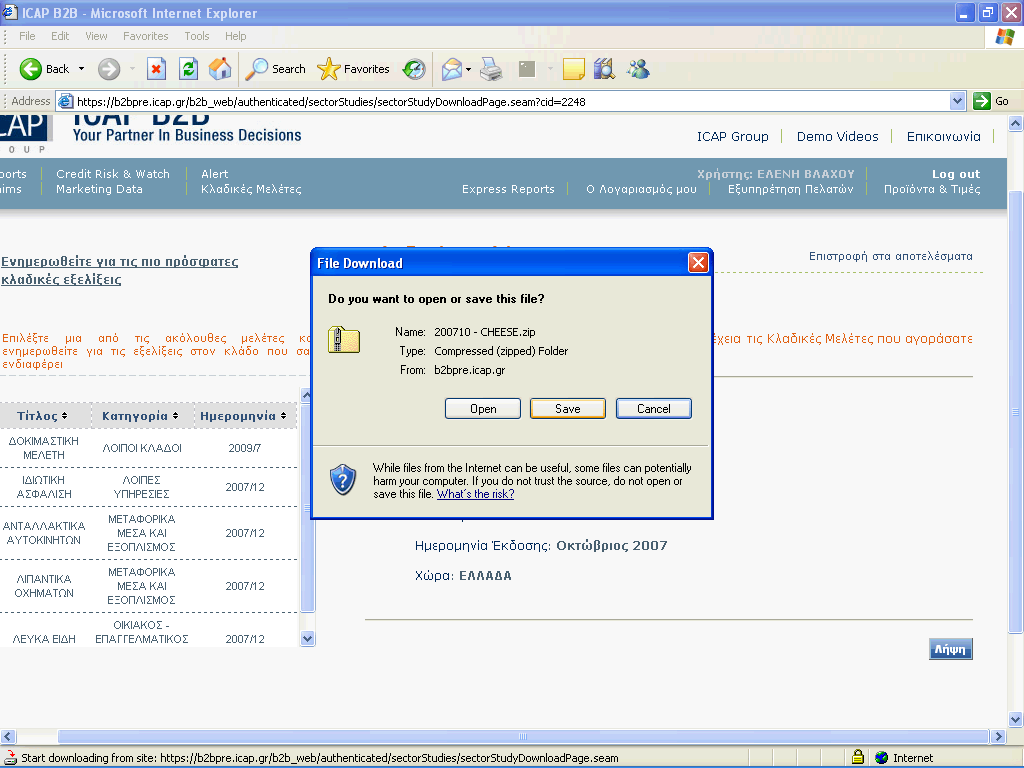
Task: Open Marketing Data menu item
Action: click(x=99, y=189)
